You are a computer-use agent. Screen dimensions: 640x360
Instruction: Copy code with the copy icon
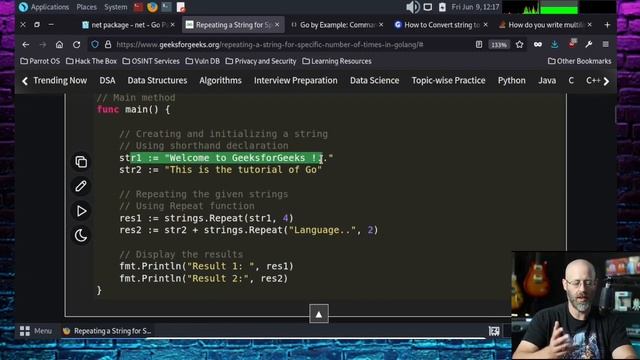(81, 162)
